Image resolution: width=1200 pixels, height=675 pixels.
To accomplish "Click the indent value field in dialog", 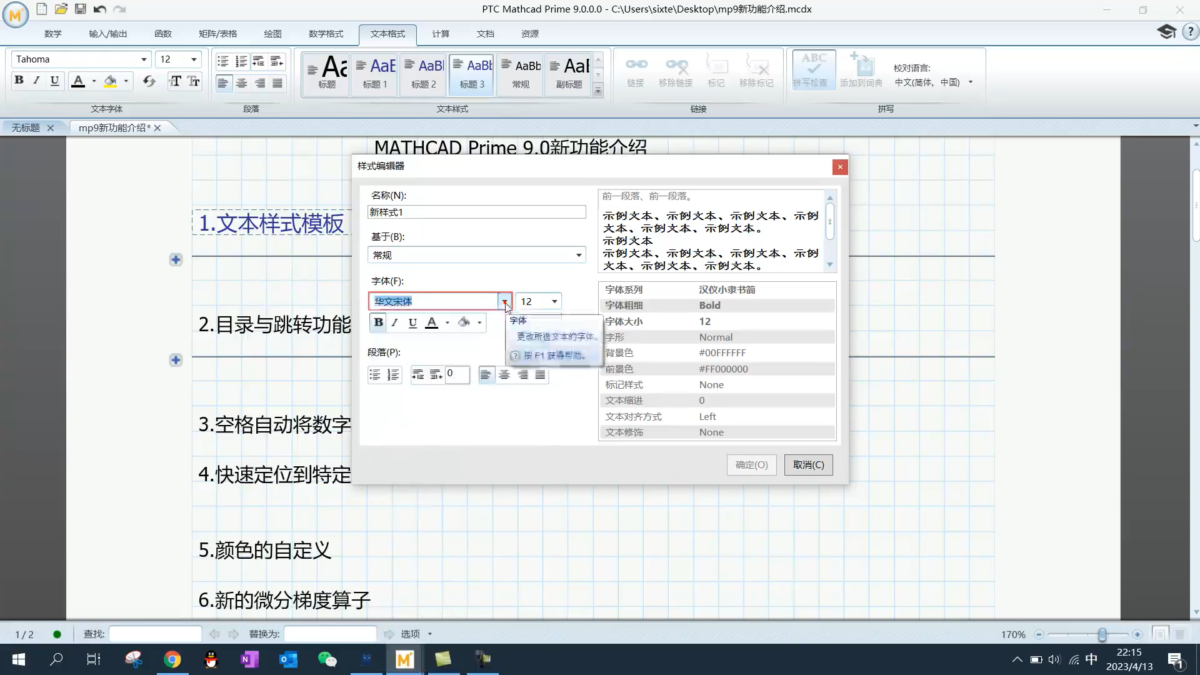I will [x=457, y=374].
